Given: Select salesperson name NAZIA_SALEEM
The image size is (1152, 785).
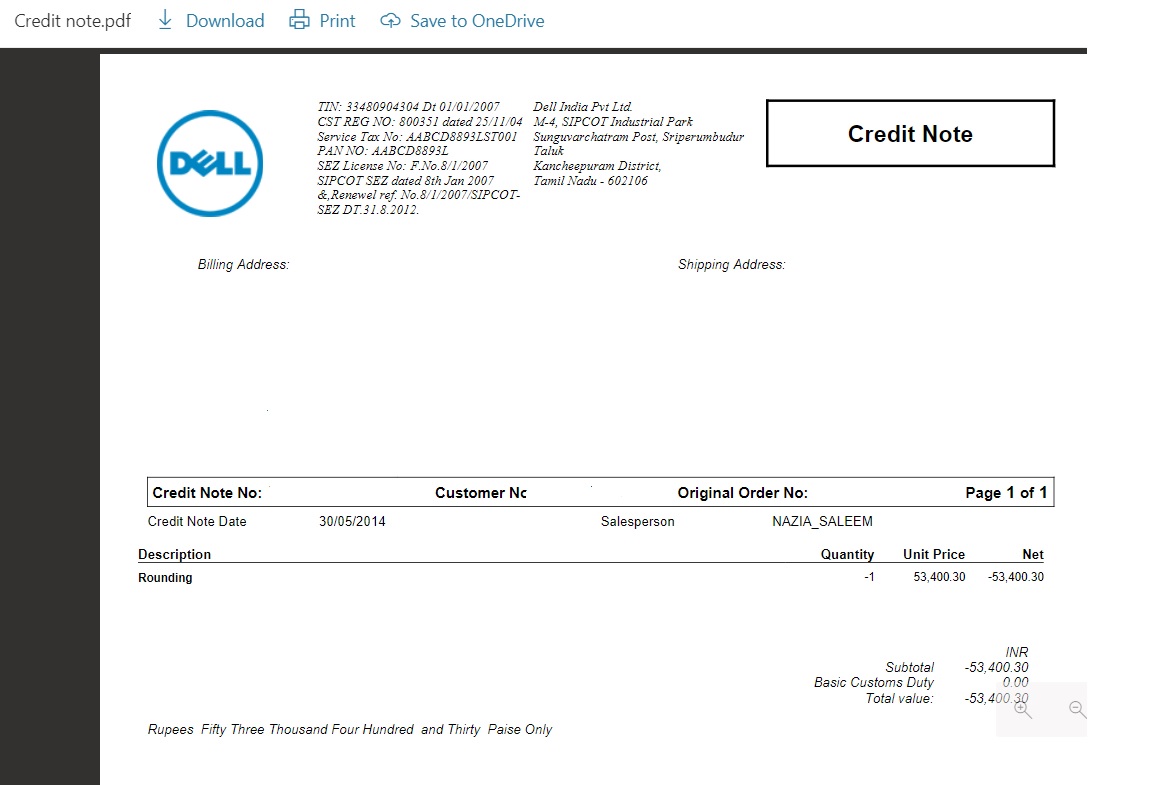Looking at the screenshot, I should click(822, 522).
